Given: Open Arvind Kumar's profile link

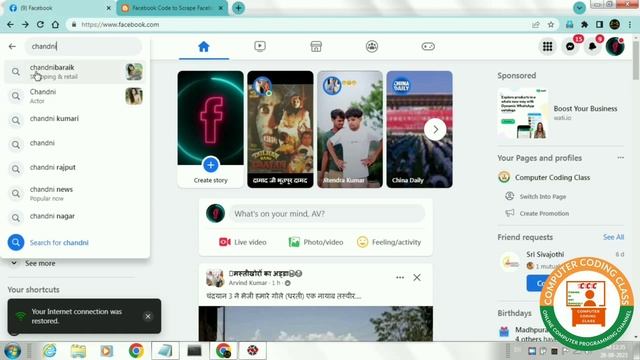Looking at the screenshot, I should coord(248,283).
